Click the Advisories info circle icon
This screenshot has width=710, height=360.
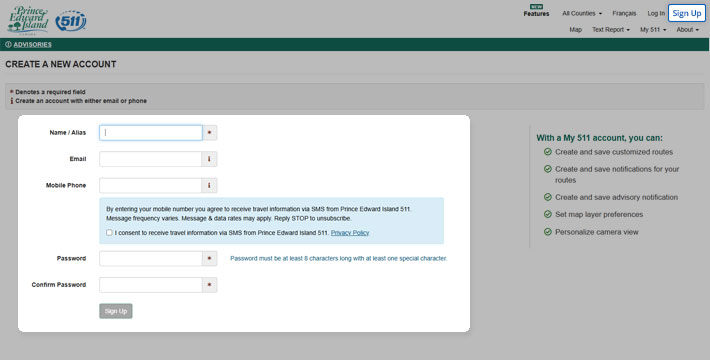coord(8,44)
